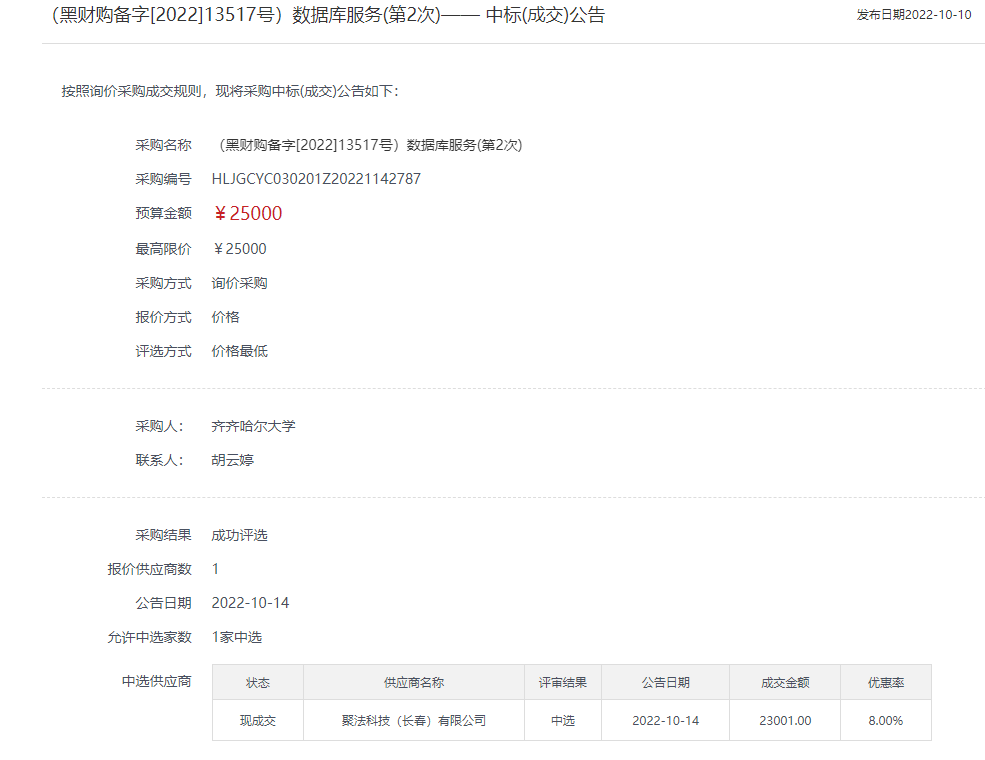This screenshot has height=760, width=985.
Task: Click the 成功评选 procurement result
Action: point(239,535)
